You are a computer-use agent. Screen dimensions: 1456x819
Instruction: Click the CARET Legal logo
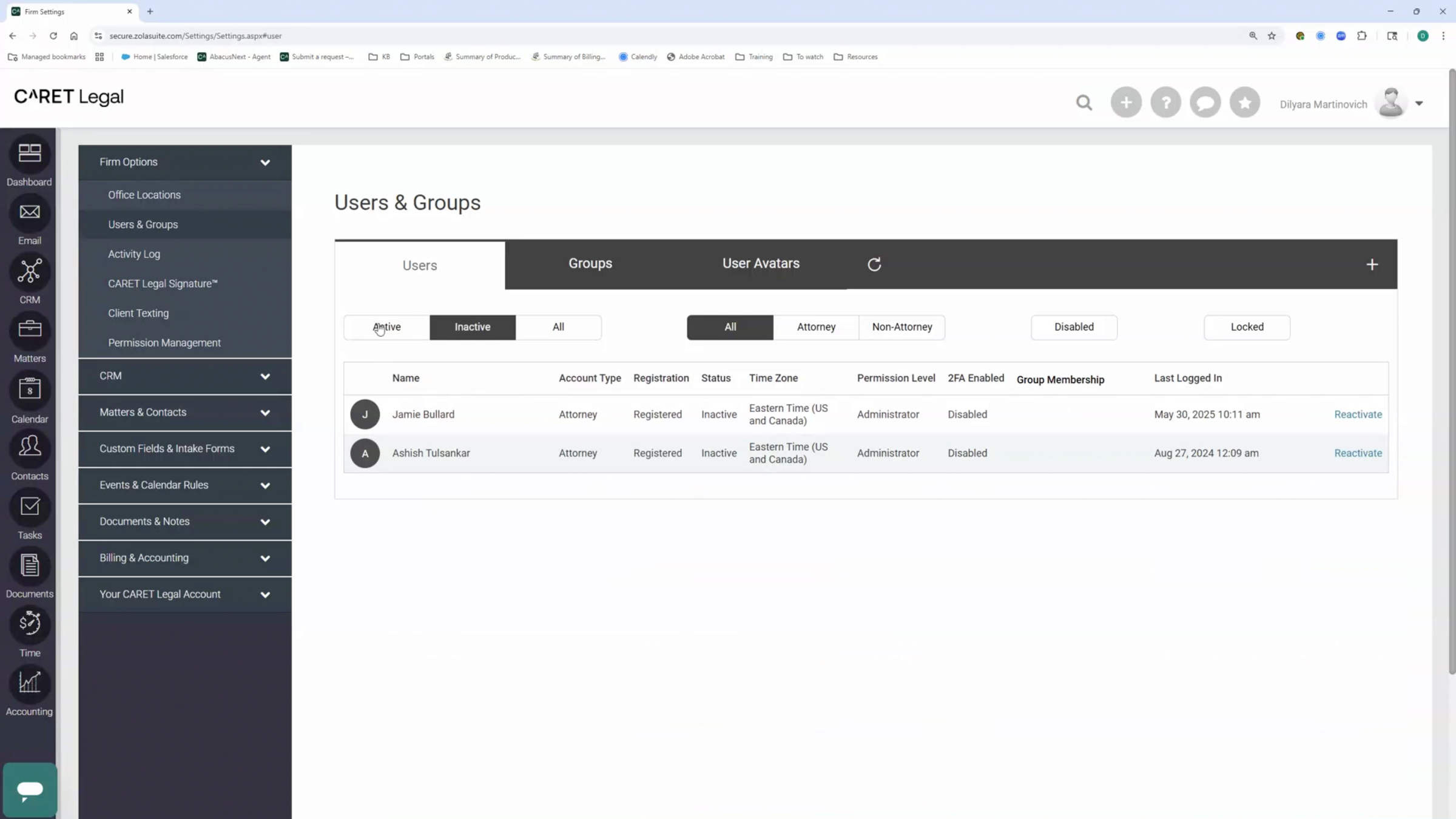pyautogui.click(x=69, y=96)
